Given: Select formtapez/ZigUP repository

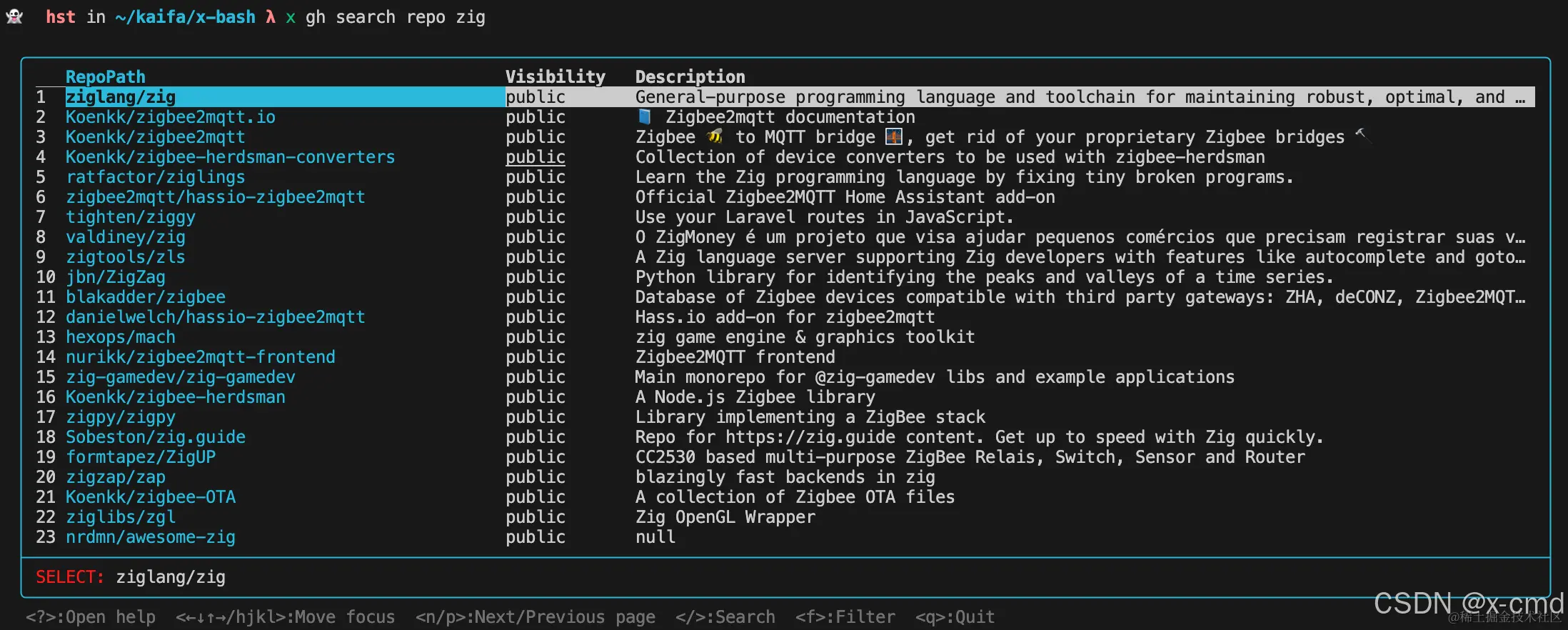Looking at the screenshot, I should click(x=141, y=457).
